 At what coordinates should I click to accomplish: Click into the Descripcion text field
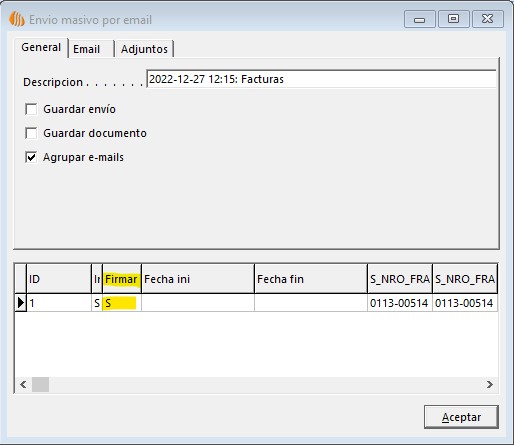321,79
